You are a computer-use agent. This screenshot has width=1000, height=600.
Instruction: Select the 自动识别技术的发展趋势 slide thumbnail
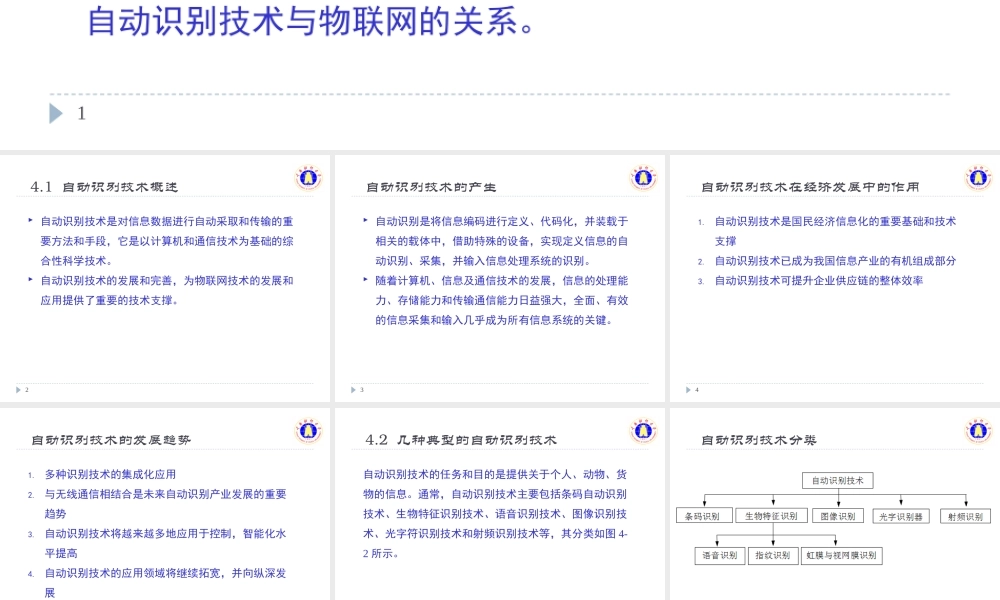167,500
